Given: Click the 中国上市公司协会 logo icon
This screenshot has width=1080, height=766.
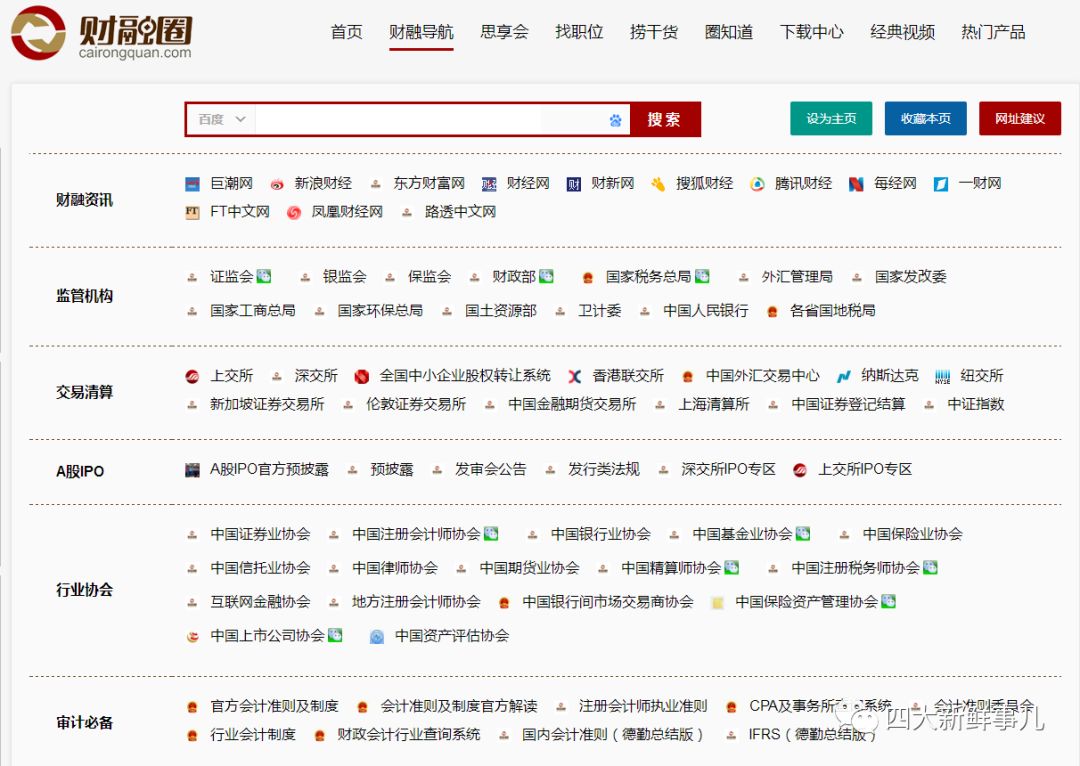Looking at the screenshot, I should click(192, 636).
